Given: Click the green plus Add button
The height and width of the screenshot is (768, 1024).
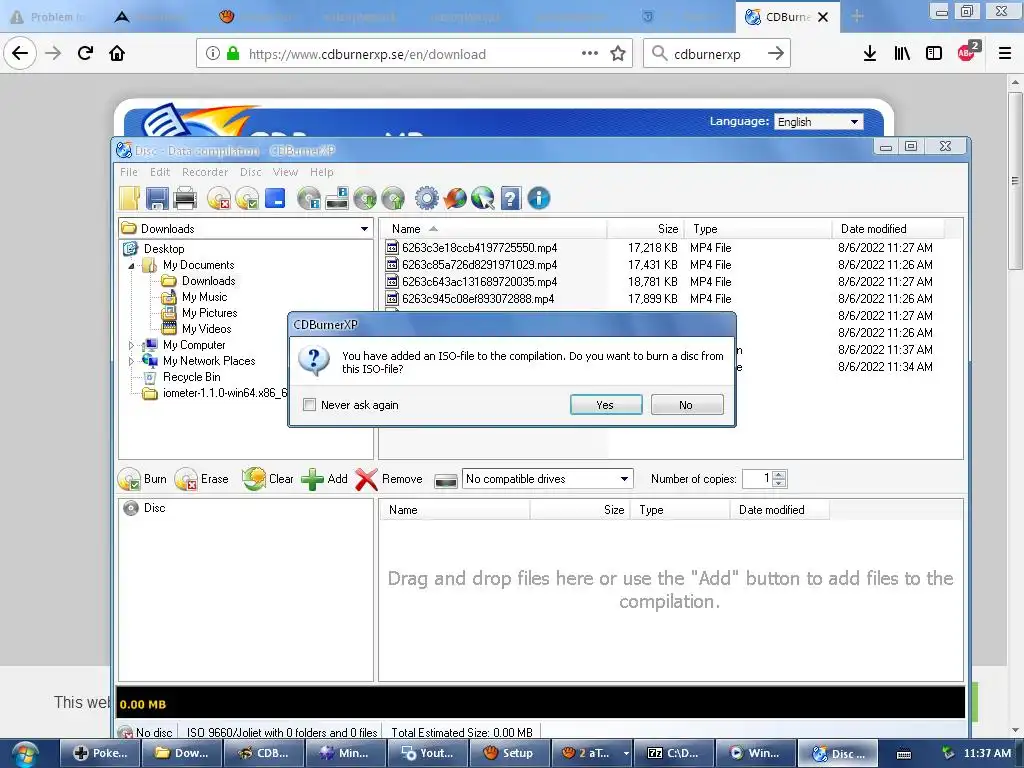Looking at the screenshot, I should (x=325, y=479).
